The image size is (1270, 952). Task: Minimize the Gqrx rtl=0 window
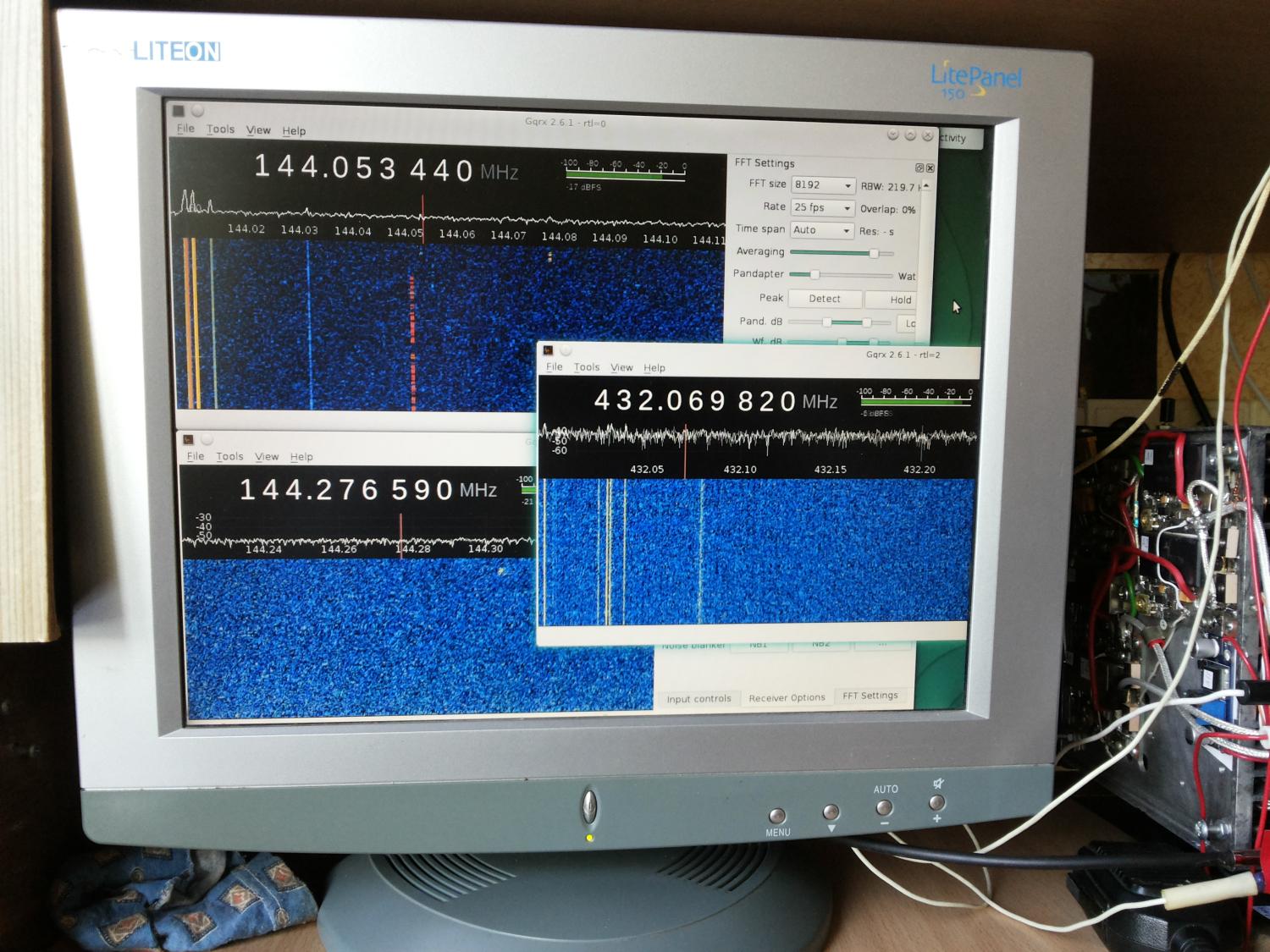coord(892,135)
